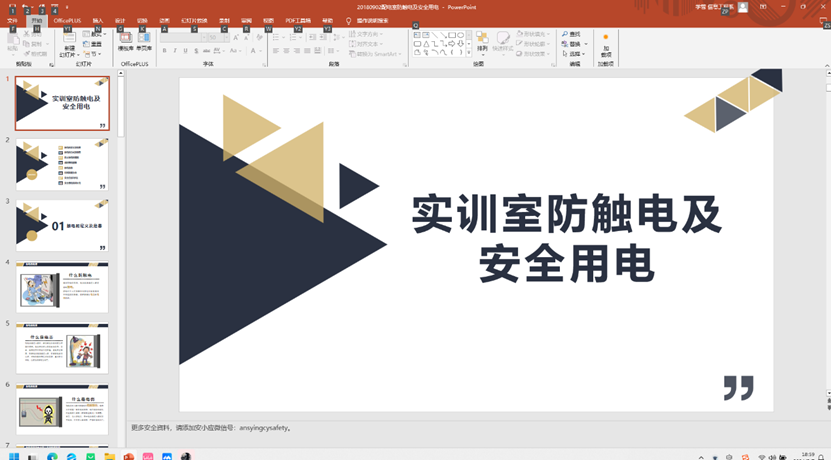Image resolution: width=831 pixels, height=460 pixels.
Task: Click the 文件 File menu
Action: (12, 20)
